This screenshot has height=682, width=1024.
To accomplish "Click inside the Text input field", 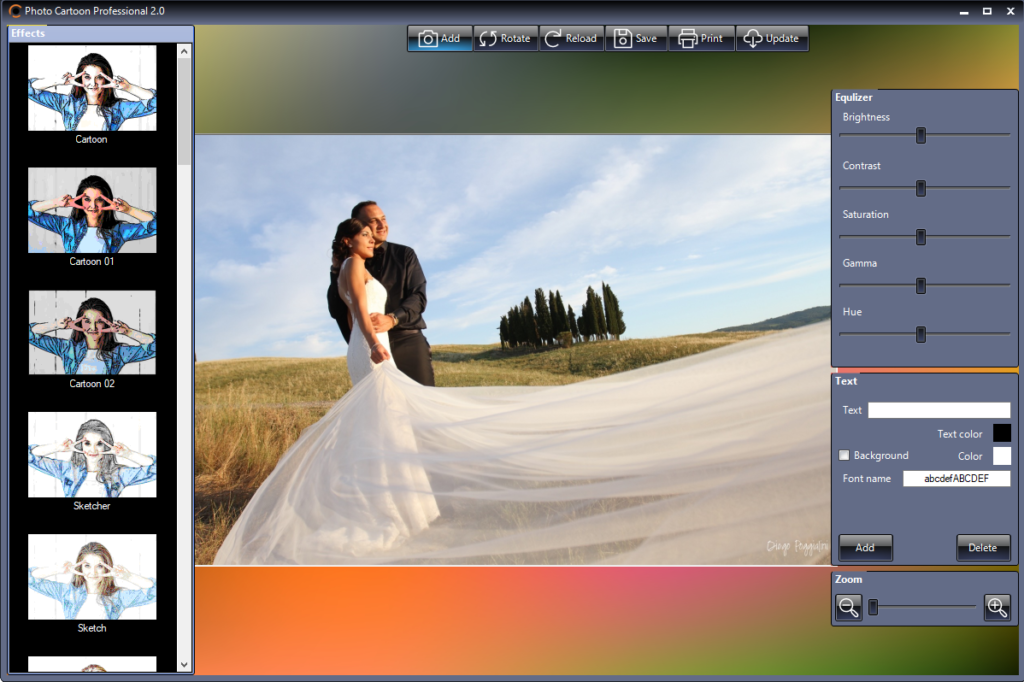I will [x=938, y=410].
